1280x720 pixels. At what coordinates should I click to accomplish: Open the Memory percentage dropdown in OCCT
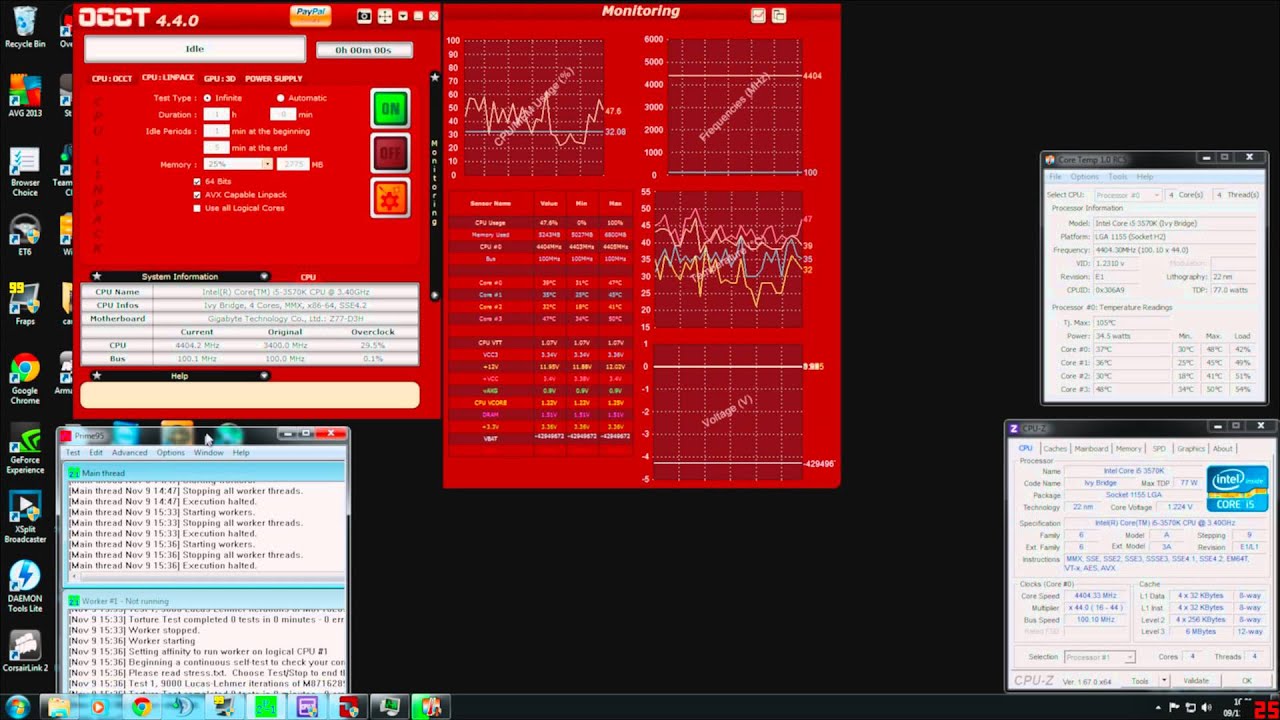tap(267, 164)
